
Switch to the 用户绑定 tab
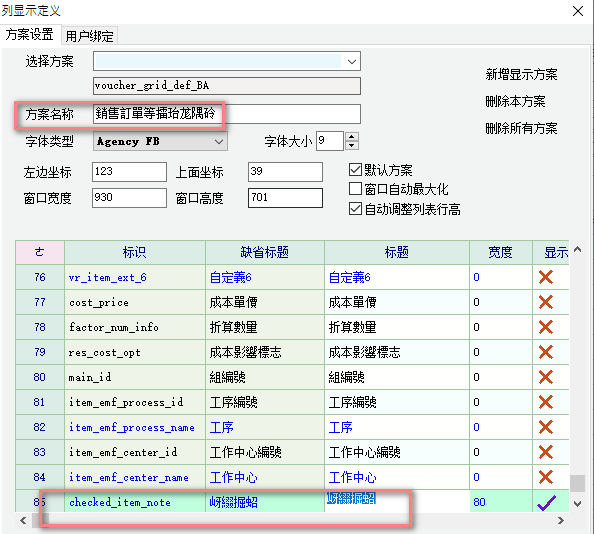[89, 36]
